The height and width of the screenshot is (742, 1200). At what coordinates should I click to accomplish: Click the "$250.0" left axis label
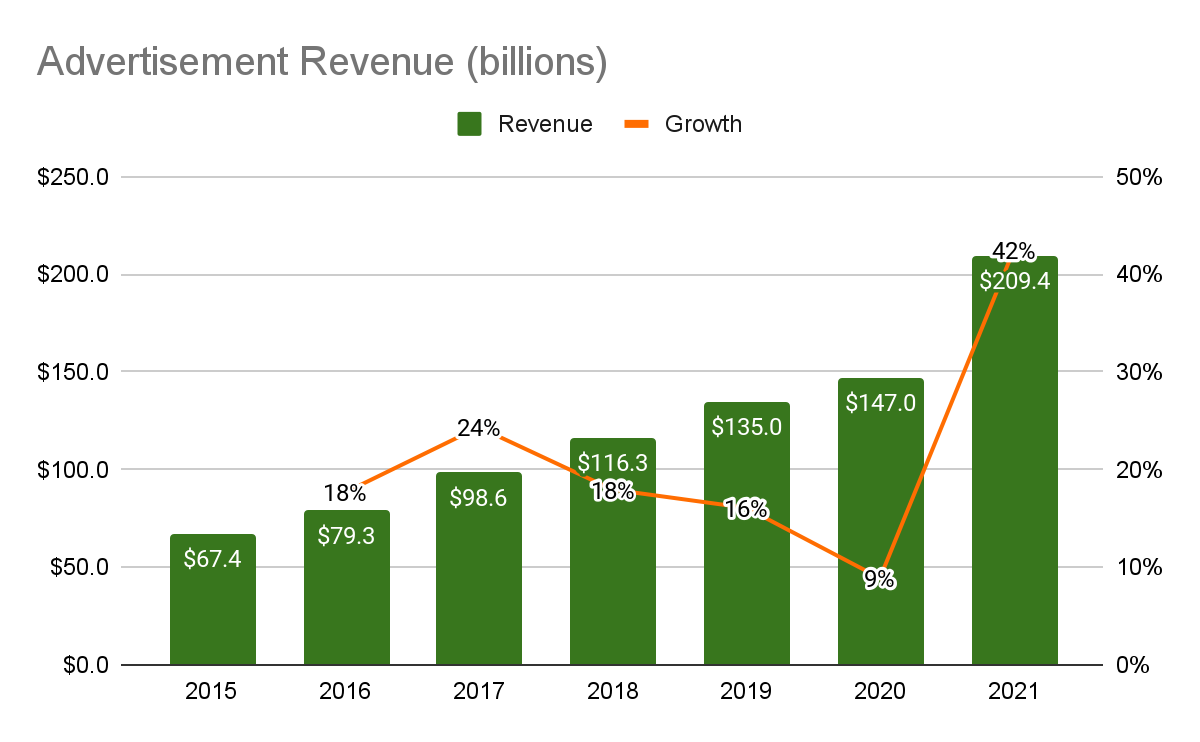pyautogui.click(x=72, y=177)
